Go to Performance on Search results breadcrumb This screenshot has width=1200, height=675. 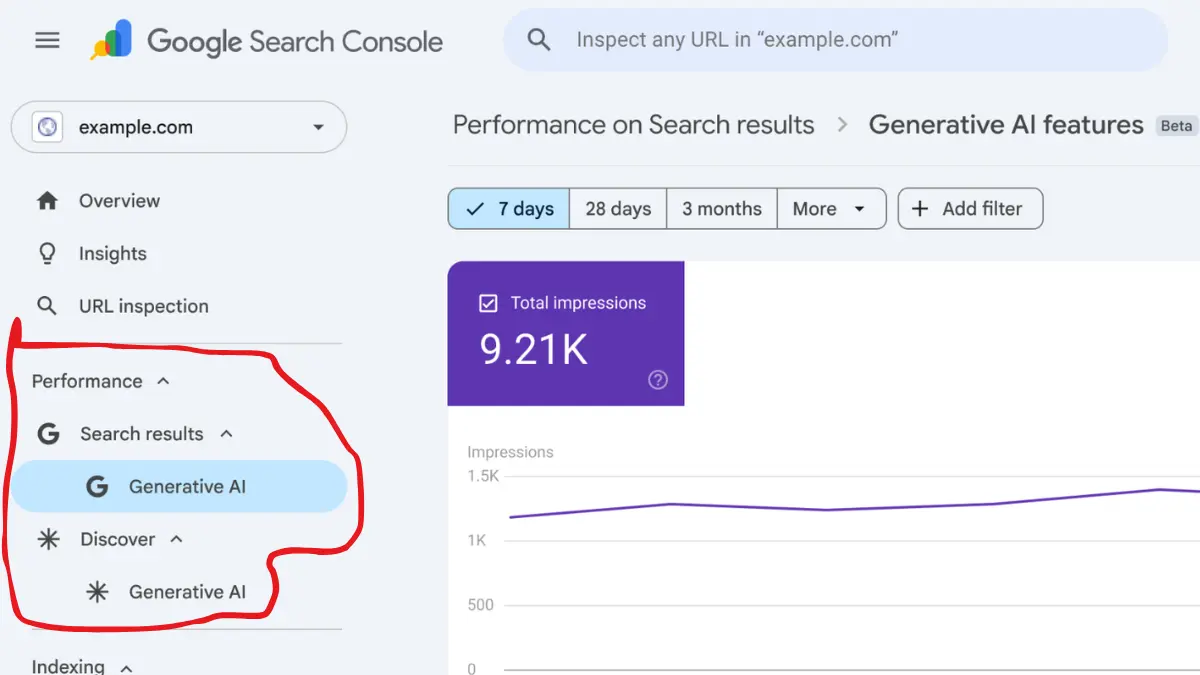[x=634, y=125]
